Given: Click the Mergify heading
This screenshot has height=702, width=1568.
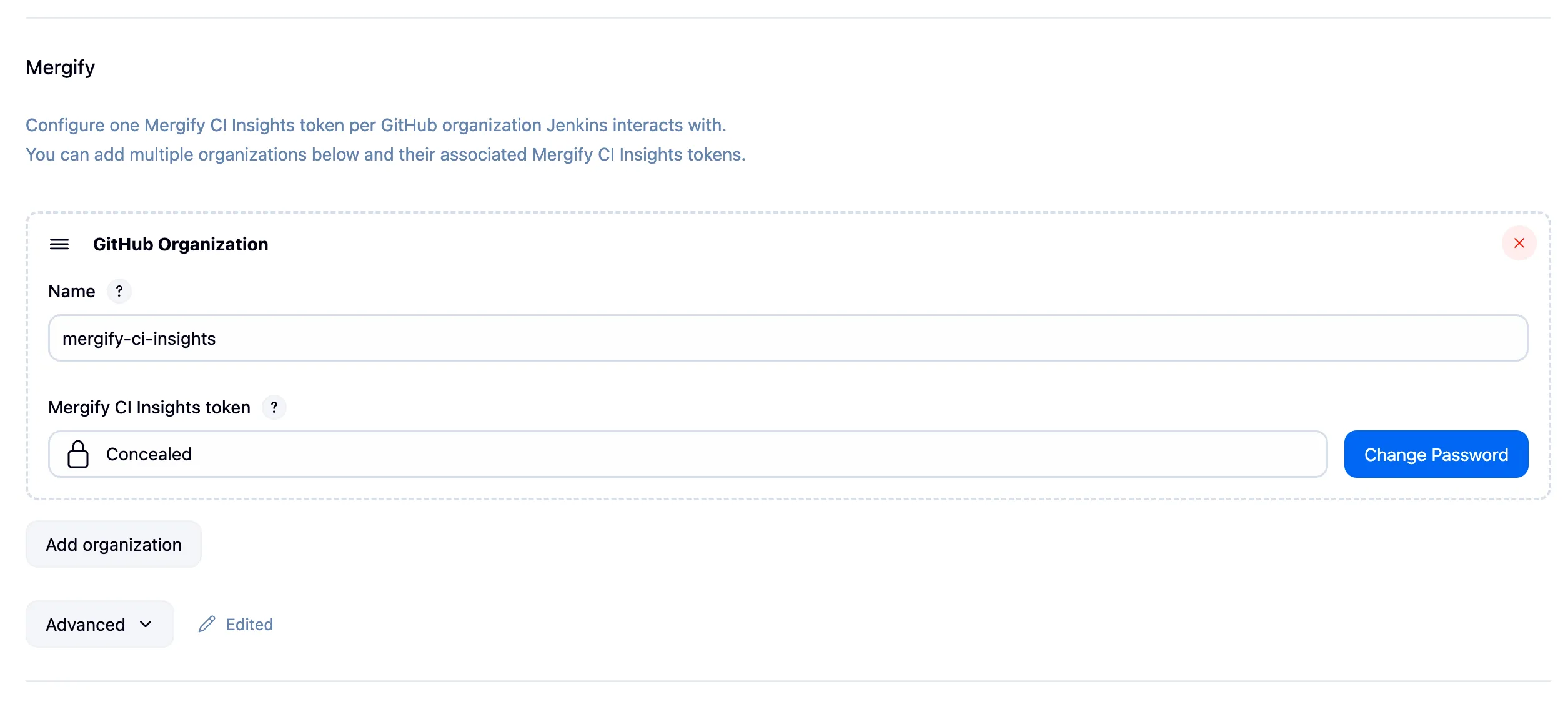Looking at the screenshot, I should tap(60, 67).
